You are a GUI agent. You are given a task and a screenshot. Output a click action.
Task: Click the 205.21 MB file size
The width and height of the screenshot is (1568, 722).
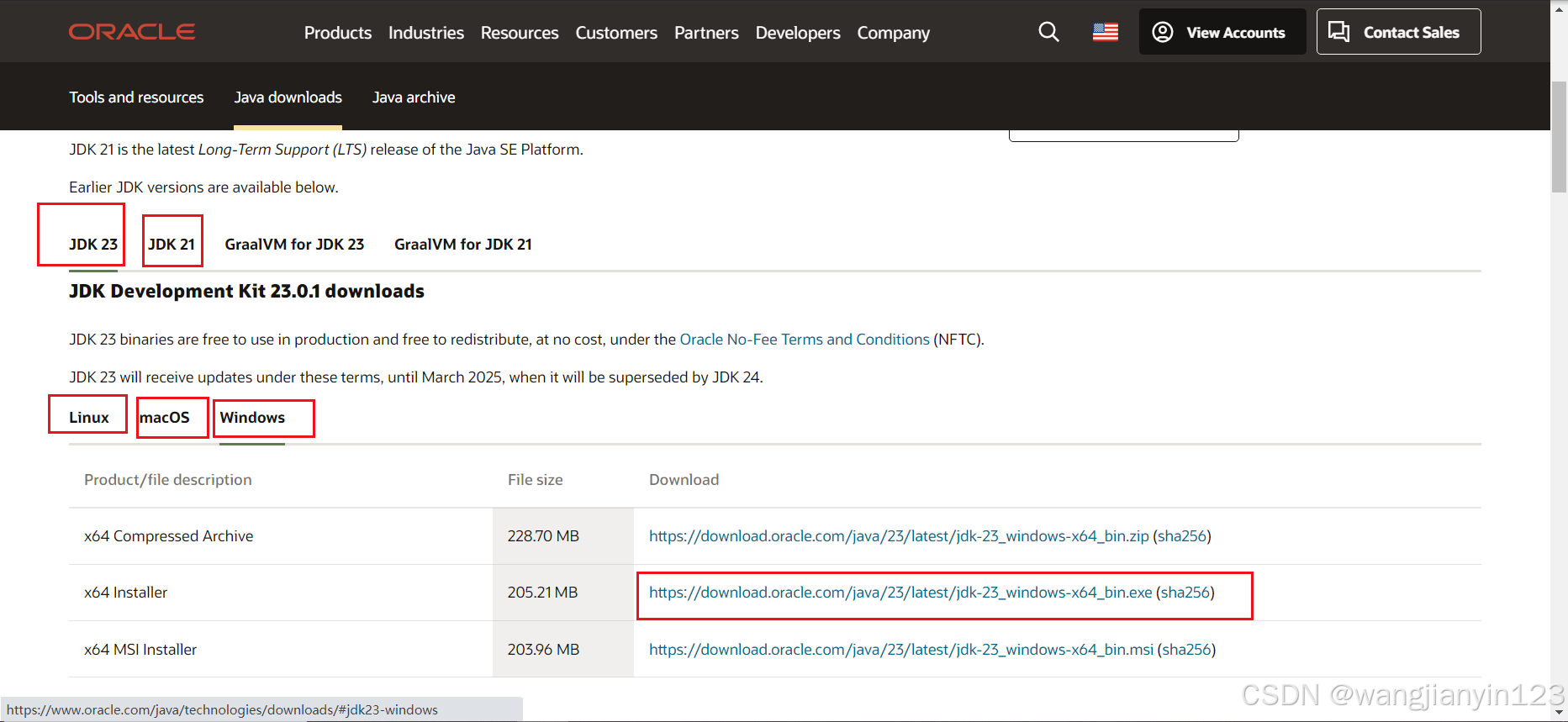(542, 593)
